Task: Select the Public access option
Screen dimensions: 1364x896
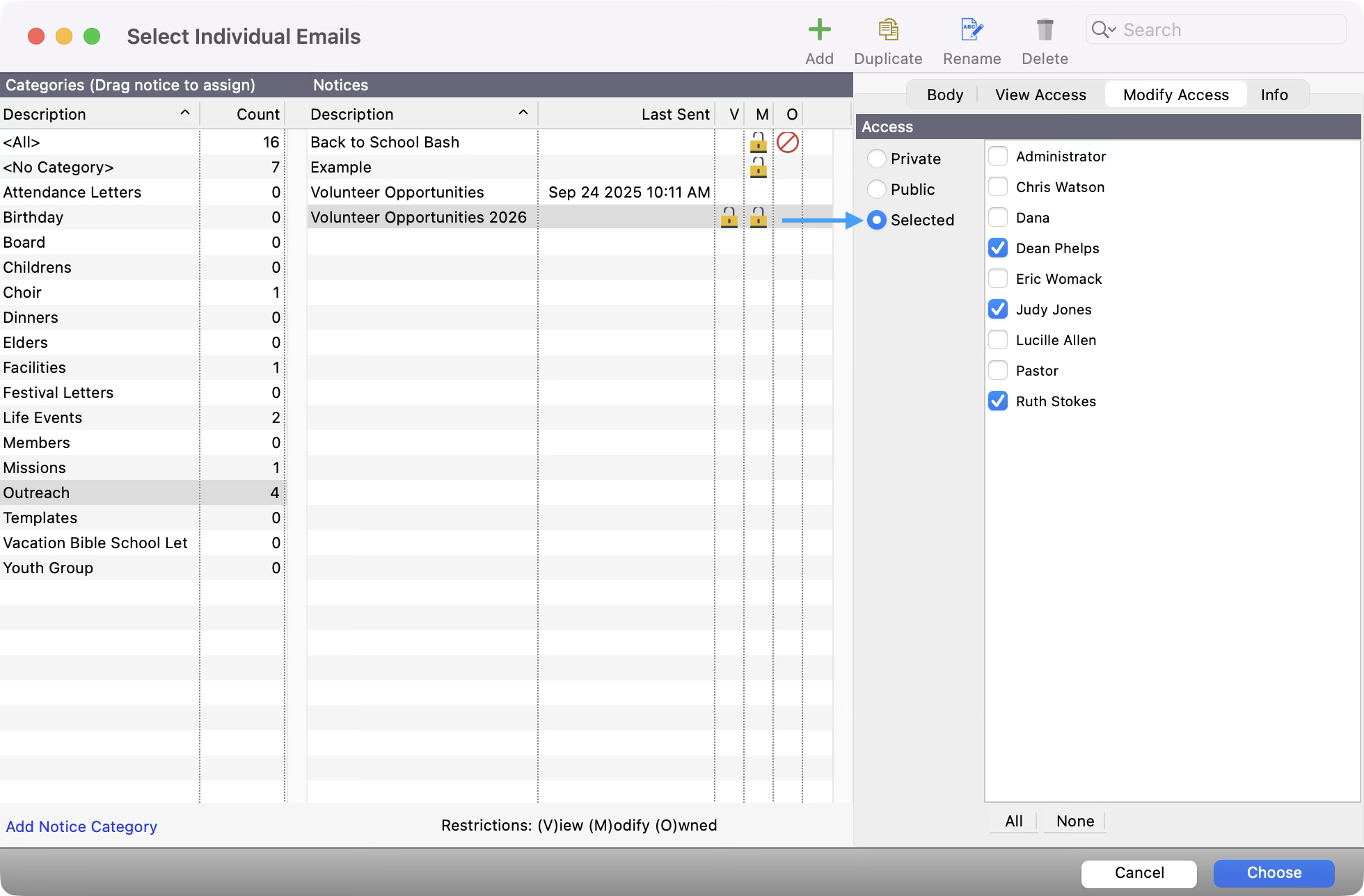Action: (x=877, y=189)
